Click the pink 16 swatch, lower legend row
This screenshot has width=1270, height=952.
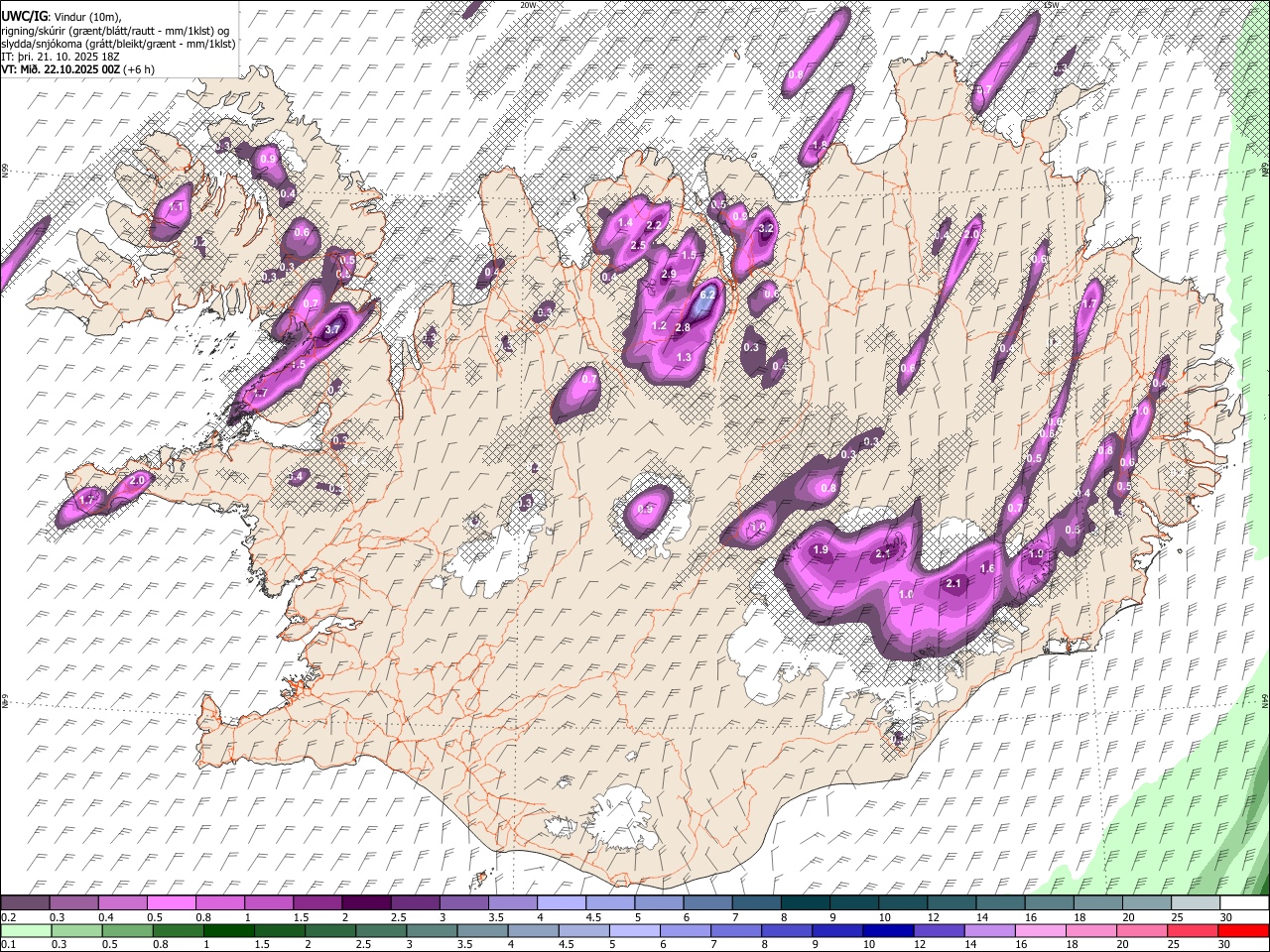coord(1040,931)
